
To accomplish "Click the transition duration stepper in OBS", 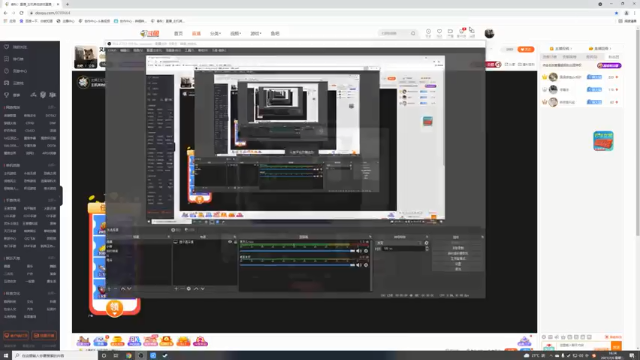I will (427, 249).
